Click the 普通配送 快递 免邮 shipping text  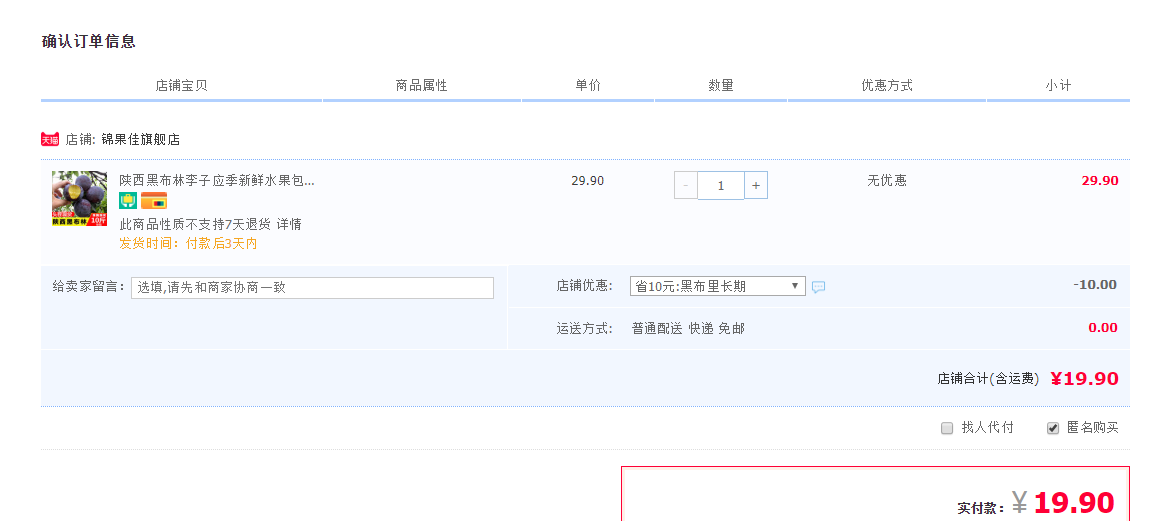tap(688, 329)
